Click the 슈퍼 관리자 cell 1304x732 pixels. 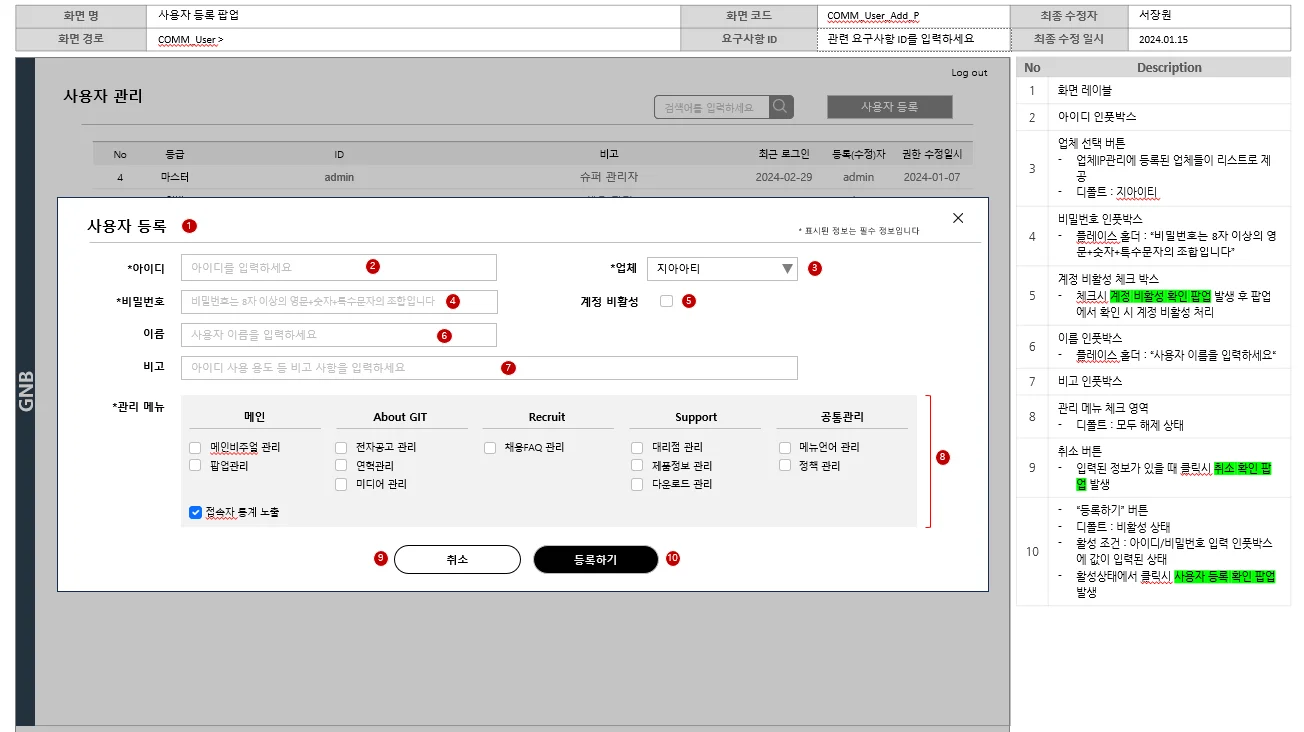(608, 177)
